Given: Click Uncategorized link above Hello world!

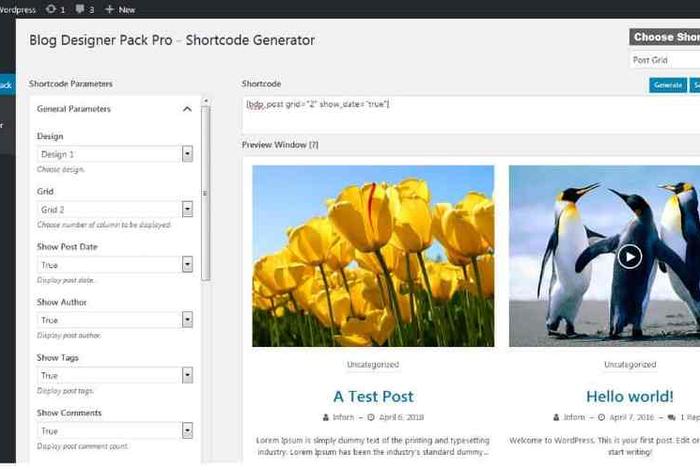Looking at the screenshot, I should [630, 365].
